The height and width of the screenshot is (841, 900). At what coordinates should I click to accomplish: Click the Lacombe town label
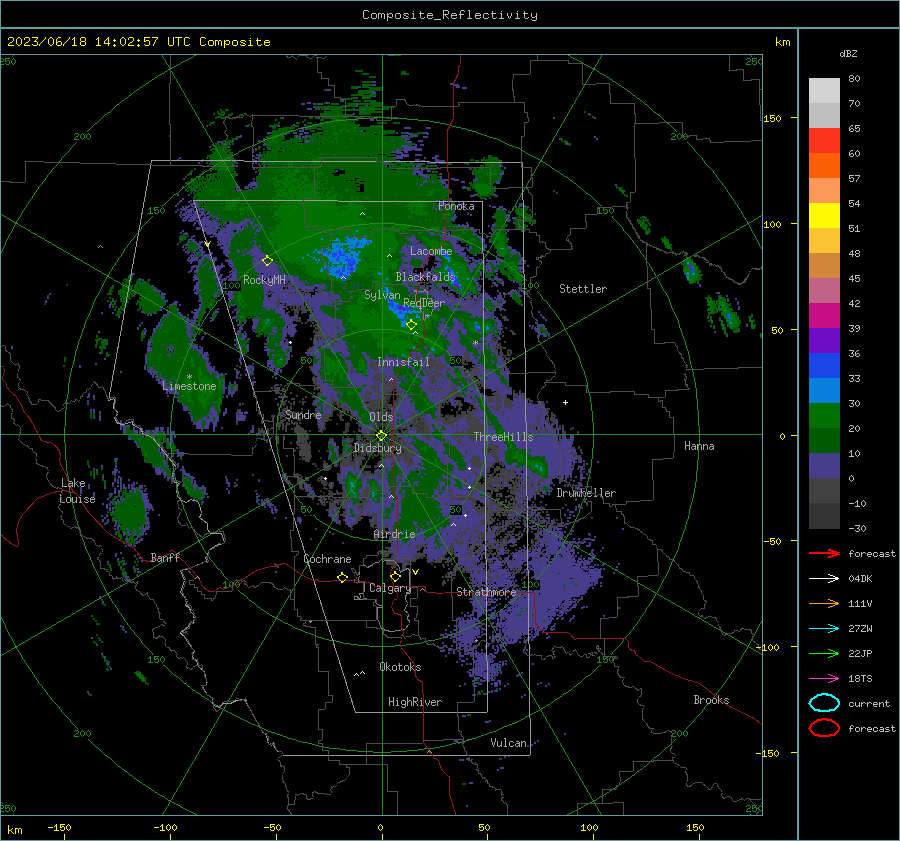coord(431,251)
